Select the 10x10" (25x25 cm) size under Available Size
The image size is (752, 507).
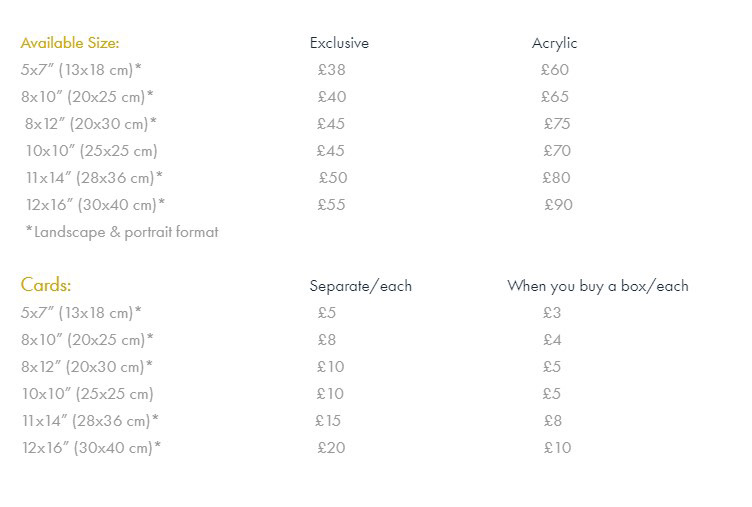91,151
